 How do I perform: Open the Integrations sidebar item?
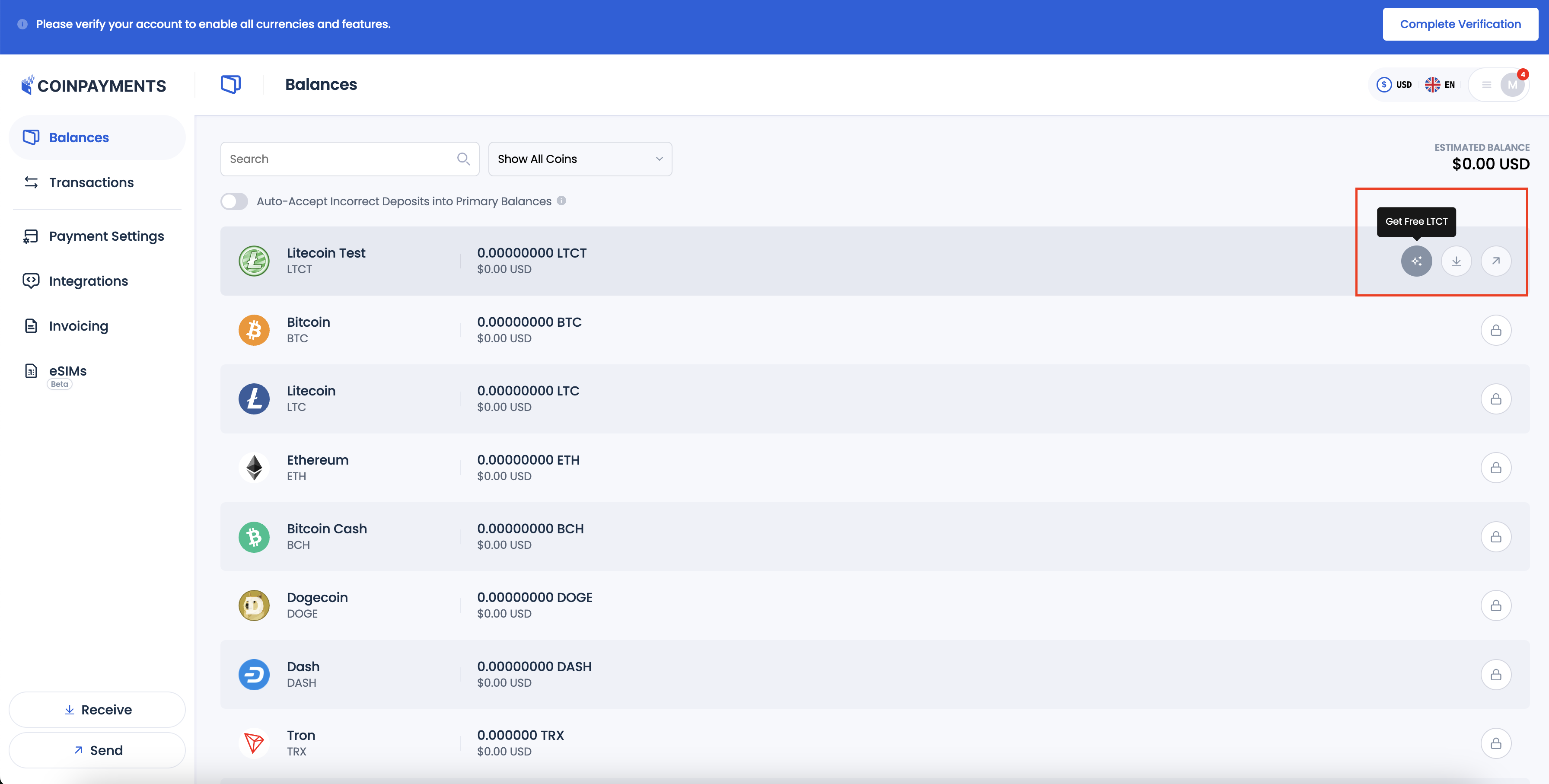(89, 281)
